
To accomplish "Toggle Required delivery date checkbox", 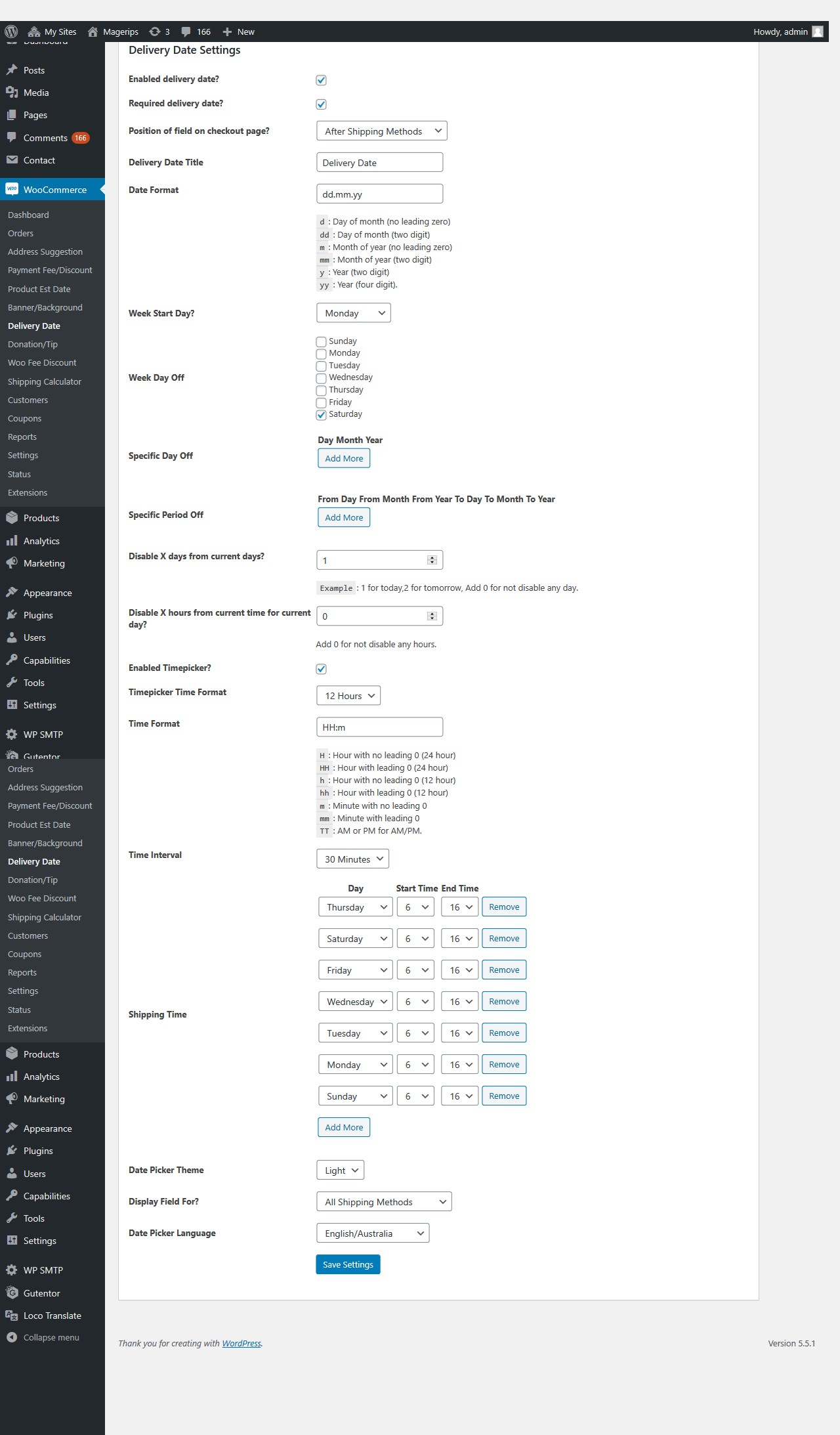I will click(322, 104).
